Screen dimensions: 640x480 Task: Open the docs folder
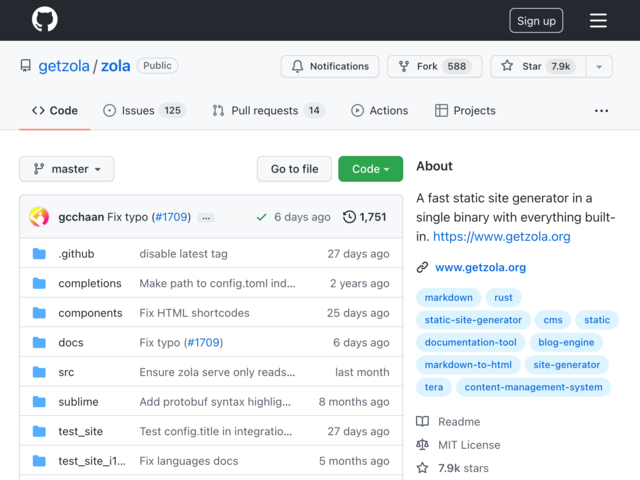(x=71, y=342)
